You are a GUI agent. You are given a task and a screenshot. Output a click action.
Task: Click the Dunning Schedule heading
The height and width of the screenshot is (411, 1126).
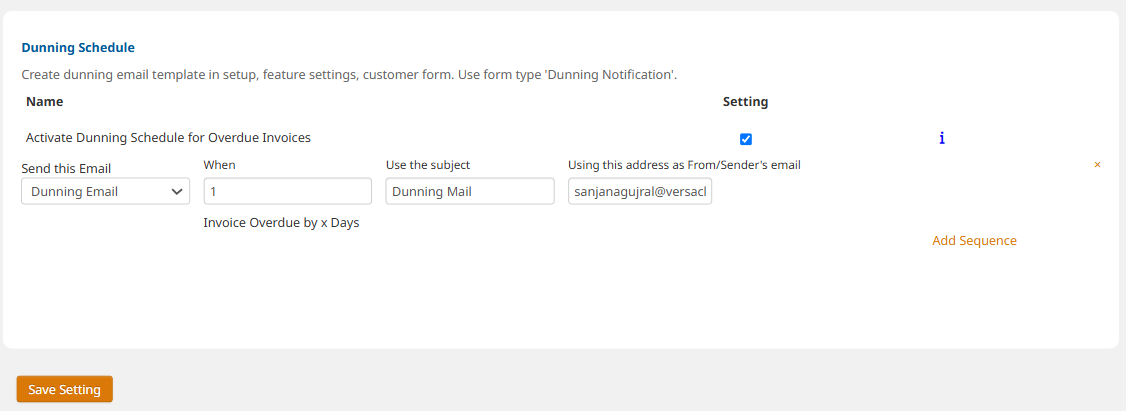pos(78,48)
